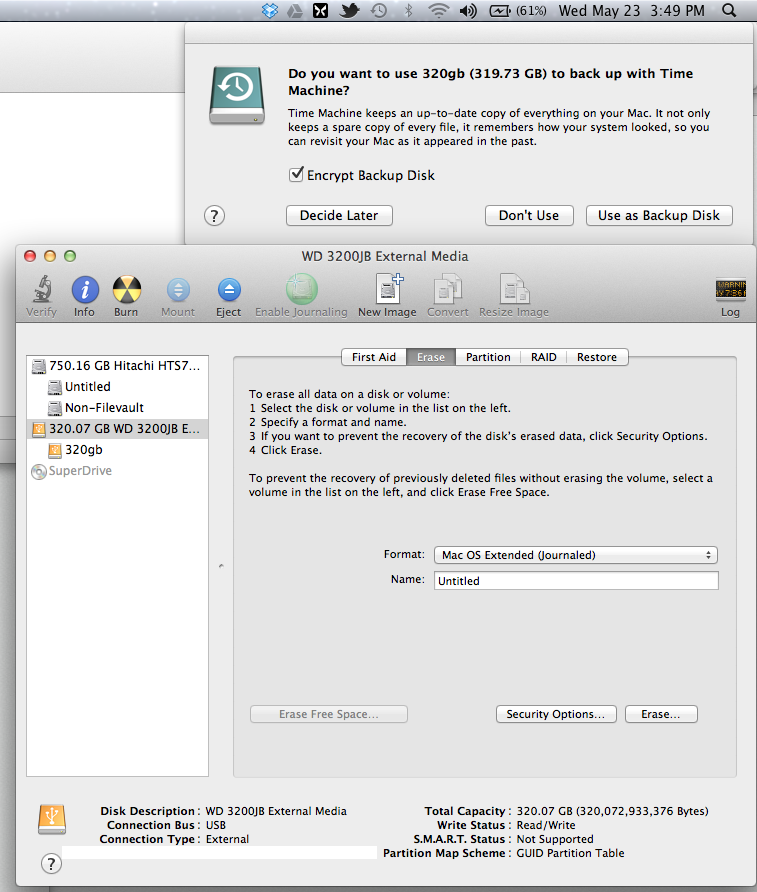Image resolution: width=757 pixels, height=892 pixels.
Task: Click GUID Partition Table text
Action: point(570,853)
